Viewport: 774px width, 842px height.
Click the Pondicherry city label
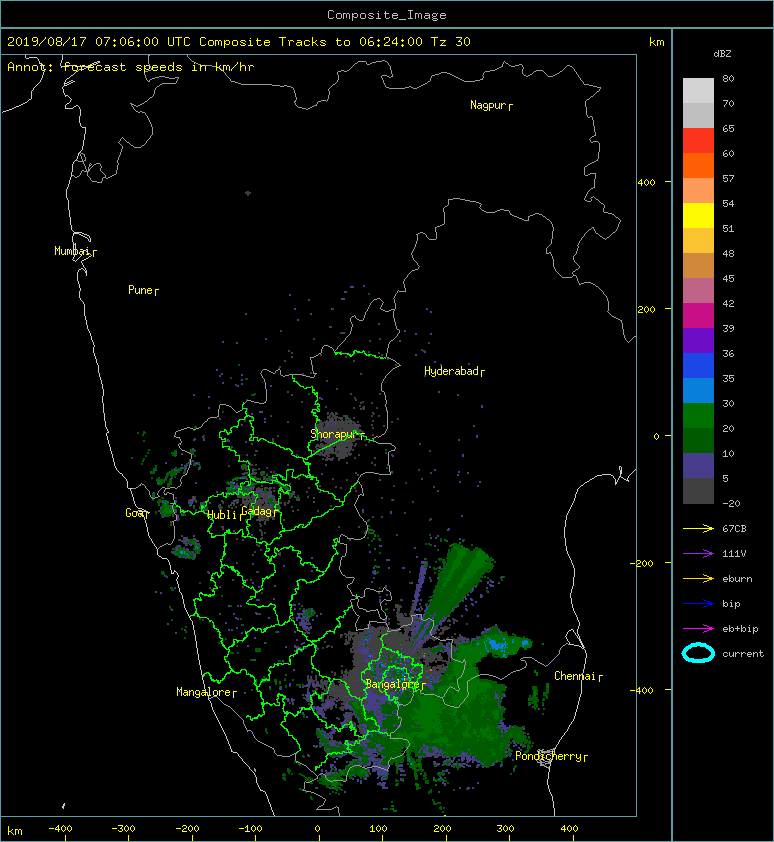click(548, 756)
